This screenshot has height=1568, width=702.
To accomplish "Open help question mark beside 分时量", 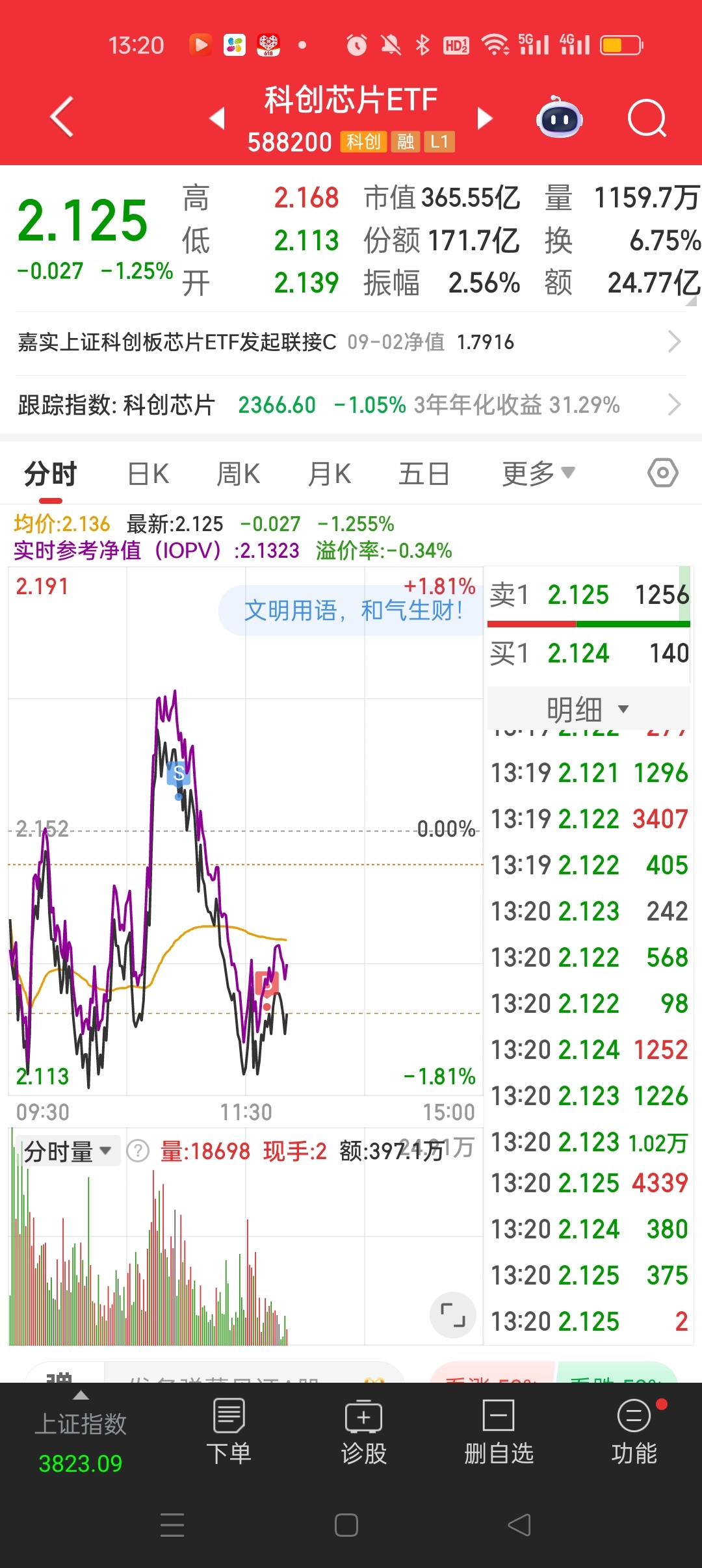I will pos(138,1151).
